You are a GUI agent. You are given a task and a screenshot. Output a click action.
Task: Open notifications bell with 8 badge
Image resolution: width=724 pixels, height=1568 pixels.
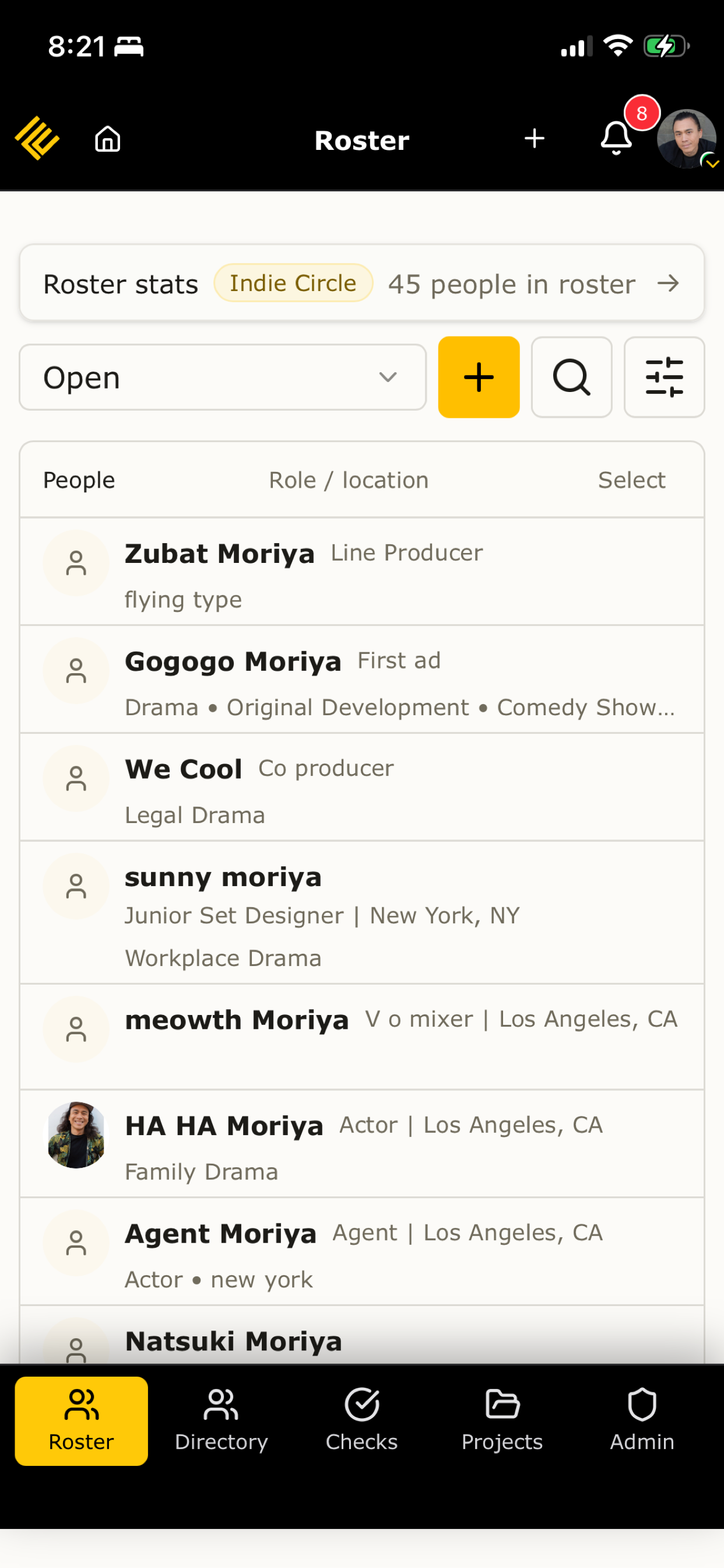click(x=616, y=139)
